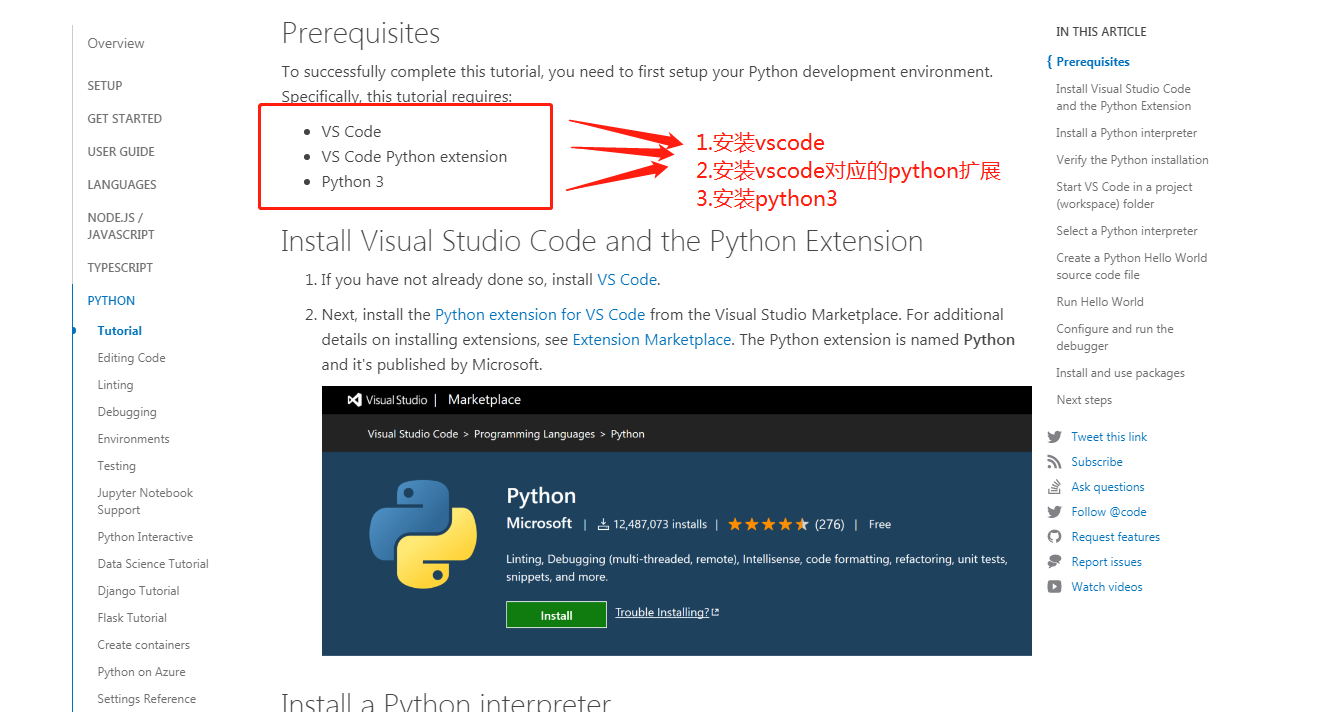Jump to Start VS Code in a project folder
The image size is (1325, 712).
(1124, 195)
